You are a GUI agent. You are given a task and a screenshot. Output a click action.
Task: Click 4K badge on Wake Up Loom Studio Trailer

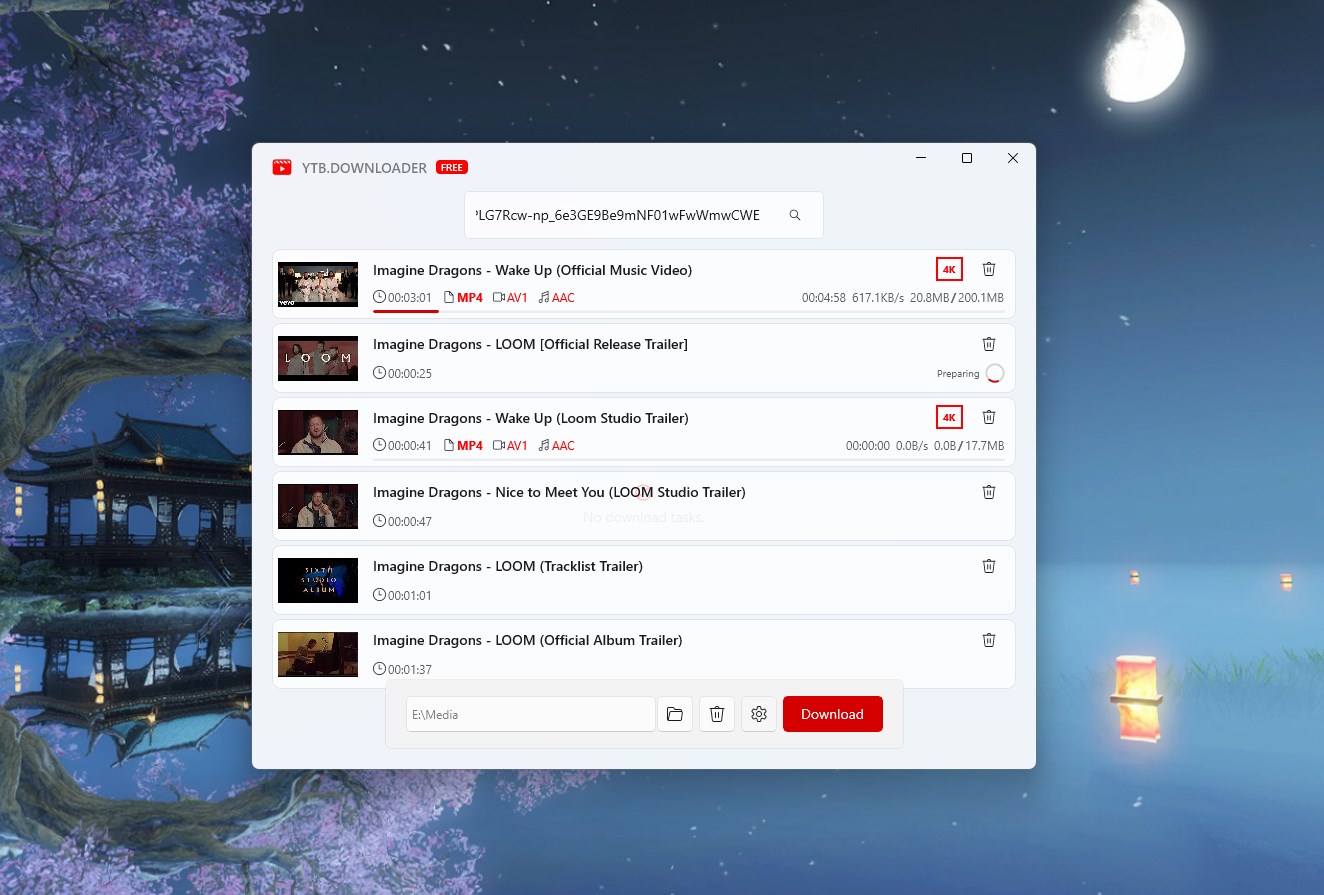click(x=949, y=417)
